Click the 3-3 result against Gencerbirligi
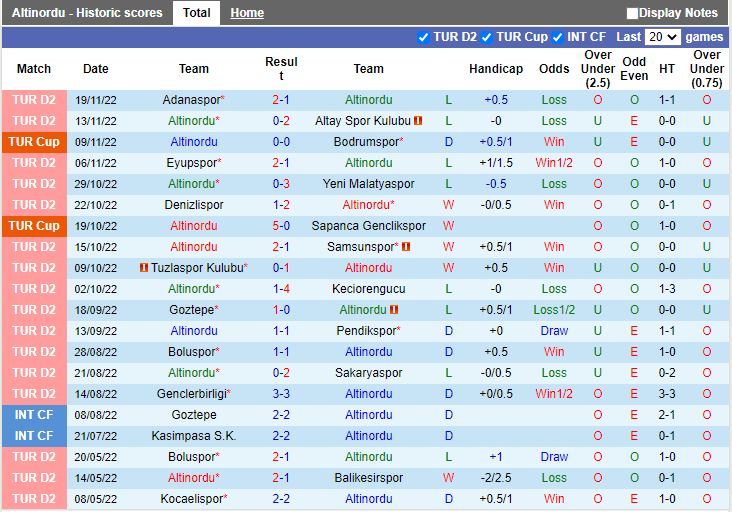The image size is (732, 512). (281, 394)
